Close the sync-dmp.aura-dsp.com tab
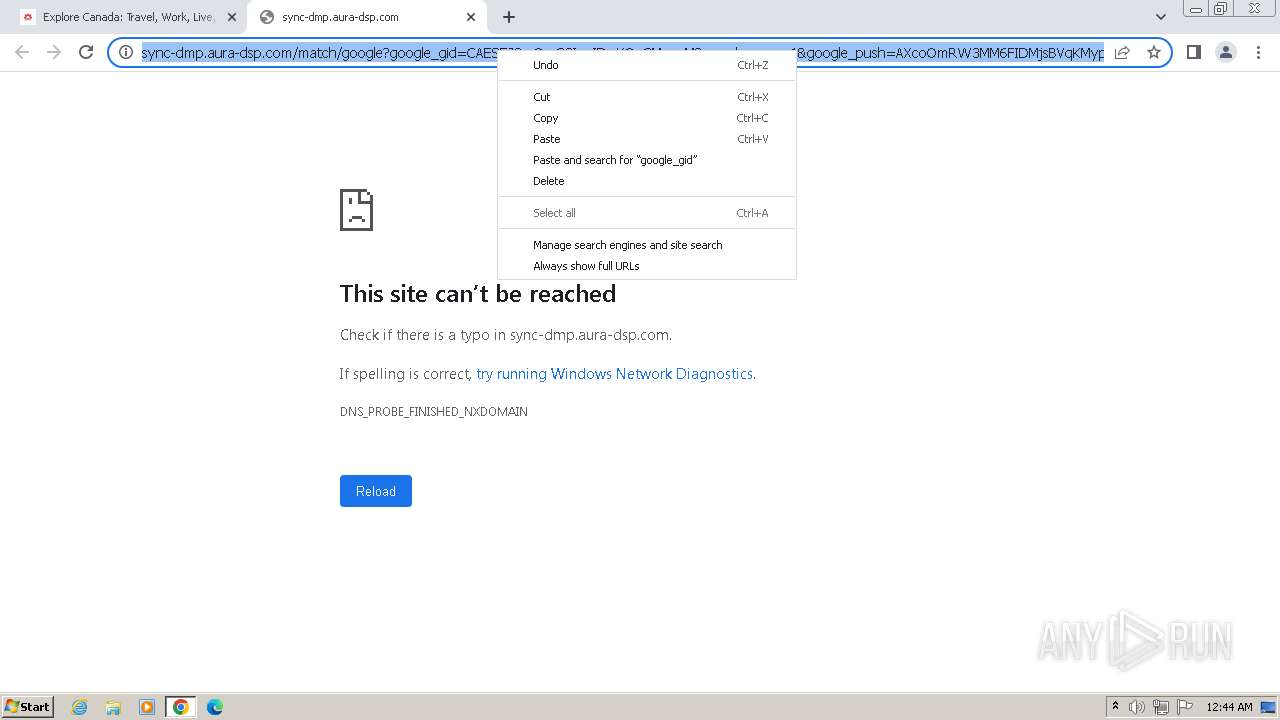This screenshot has width=1280, height=720. pos(471,17)
